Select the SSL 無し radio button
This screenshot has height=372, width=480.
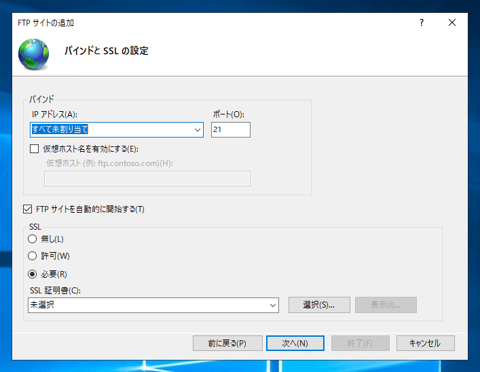[32, 239]
